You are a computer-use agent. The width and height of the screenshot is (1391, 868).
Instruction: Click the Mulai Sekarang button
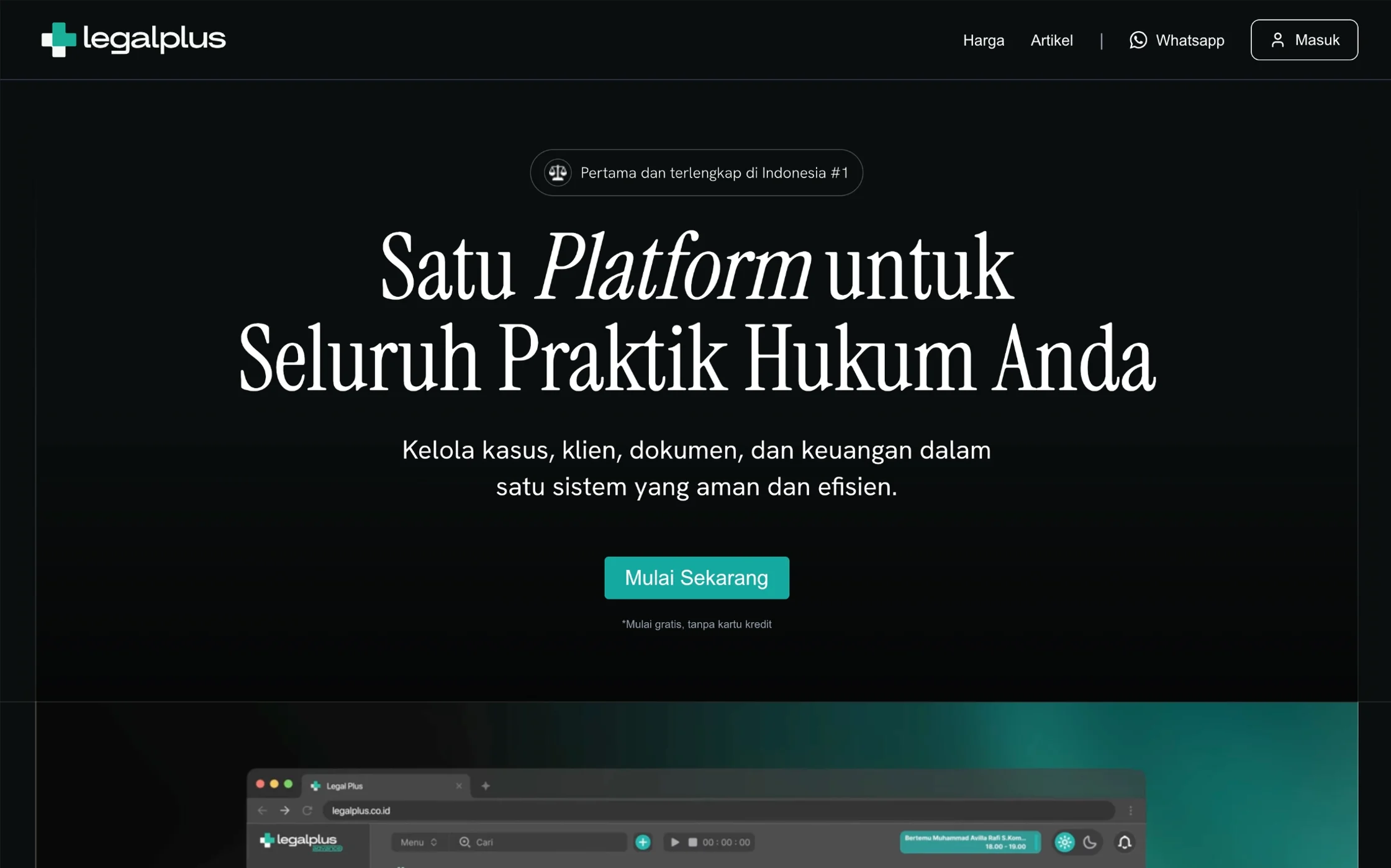(x=696, y=577)
